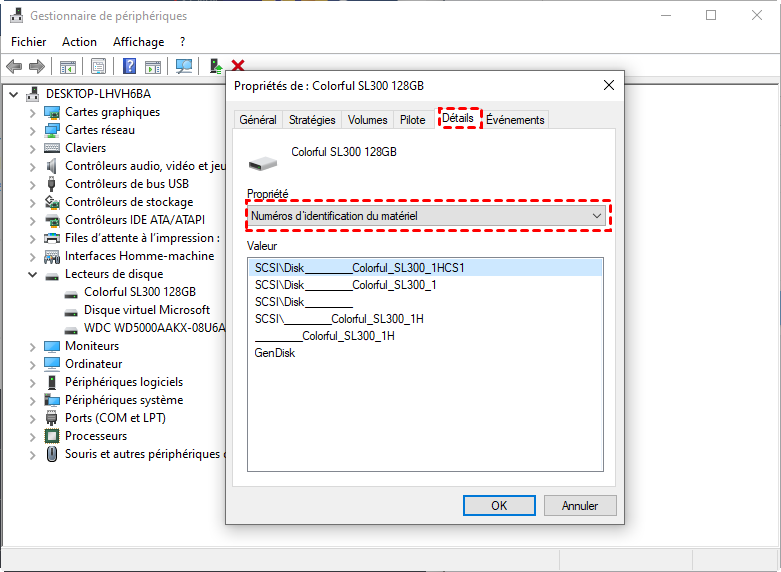Click the OK button

coord(499,505)
